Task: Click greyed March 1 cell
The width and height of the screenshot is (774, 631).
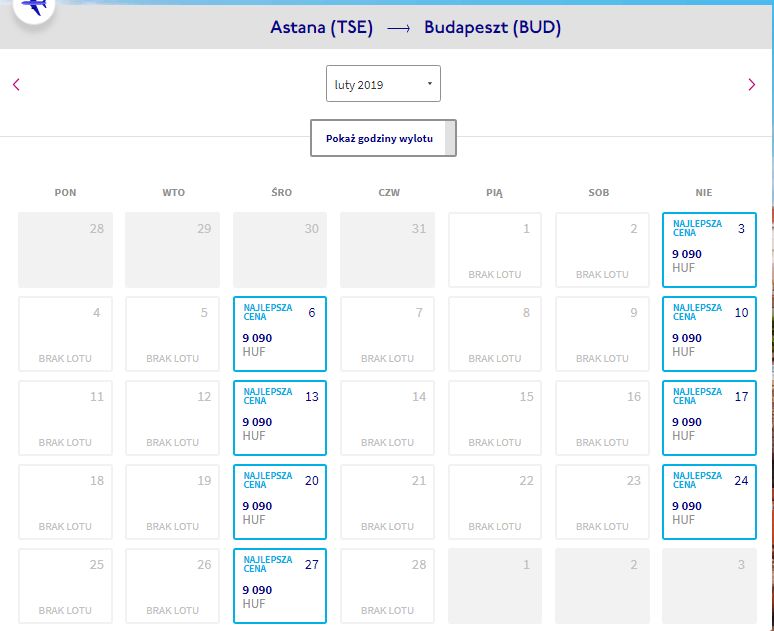Action: 495,586
